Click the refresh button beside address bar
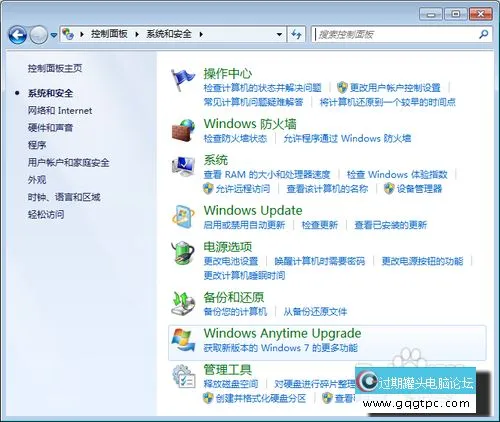500x422 pixels. pos(296,34)
